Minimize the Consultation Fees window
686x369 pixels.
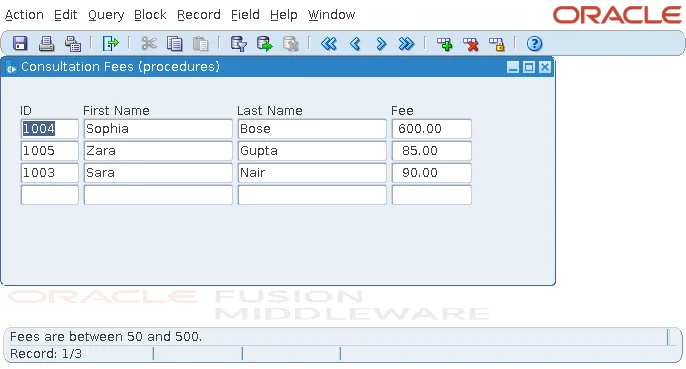(x=513, y=67)
